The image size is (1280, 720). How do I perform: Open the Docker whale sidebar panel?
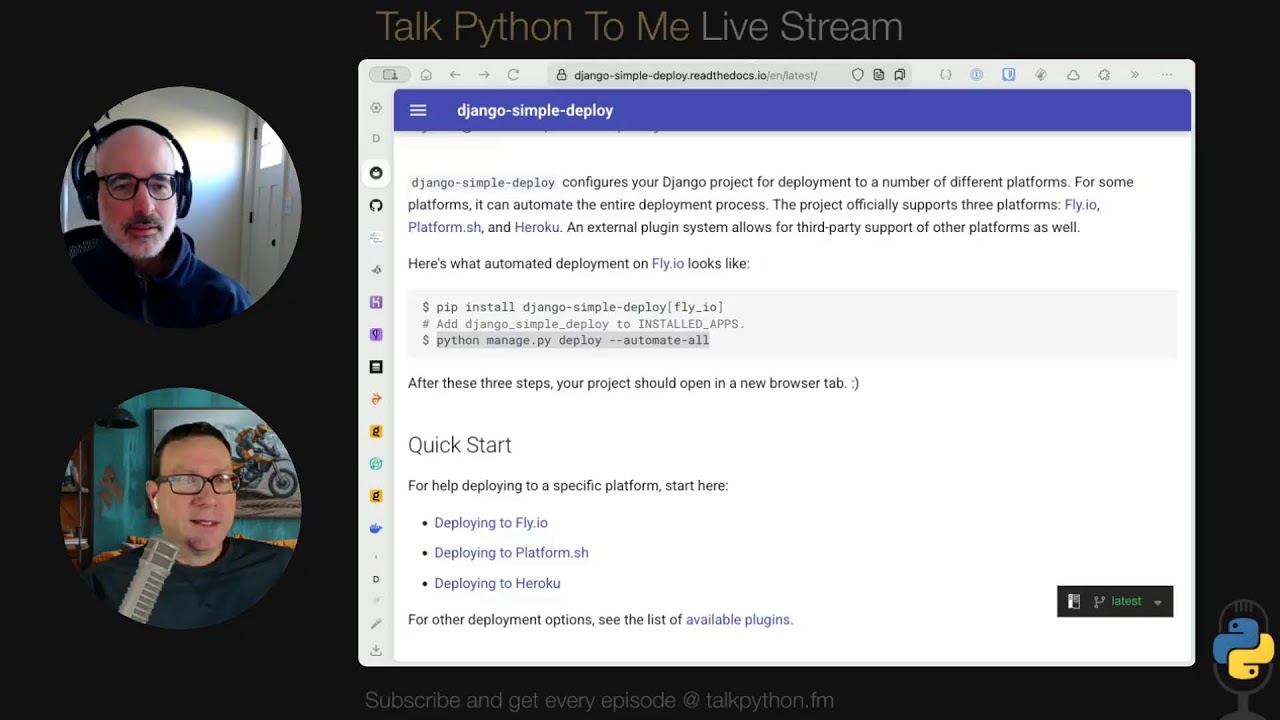pyautogui.click(x=376, y=528)
